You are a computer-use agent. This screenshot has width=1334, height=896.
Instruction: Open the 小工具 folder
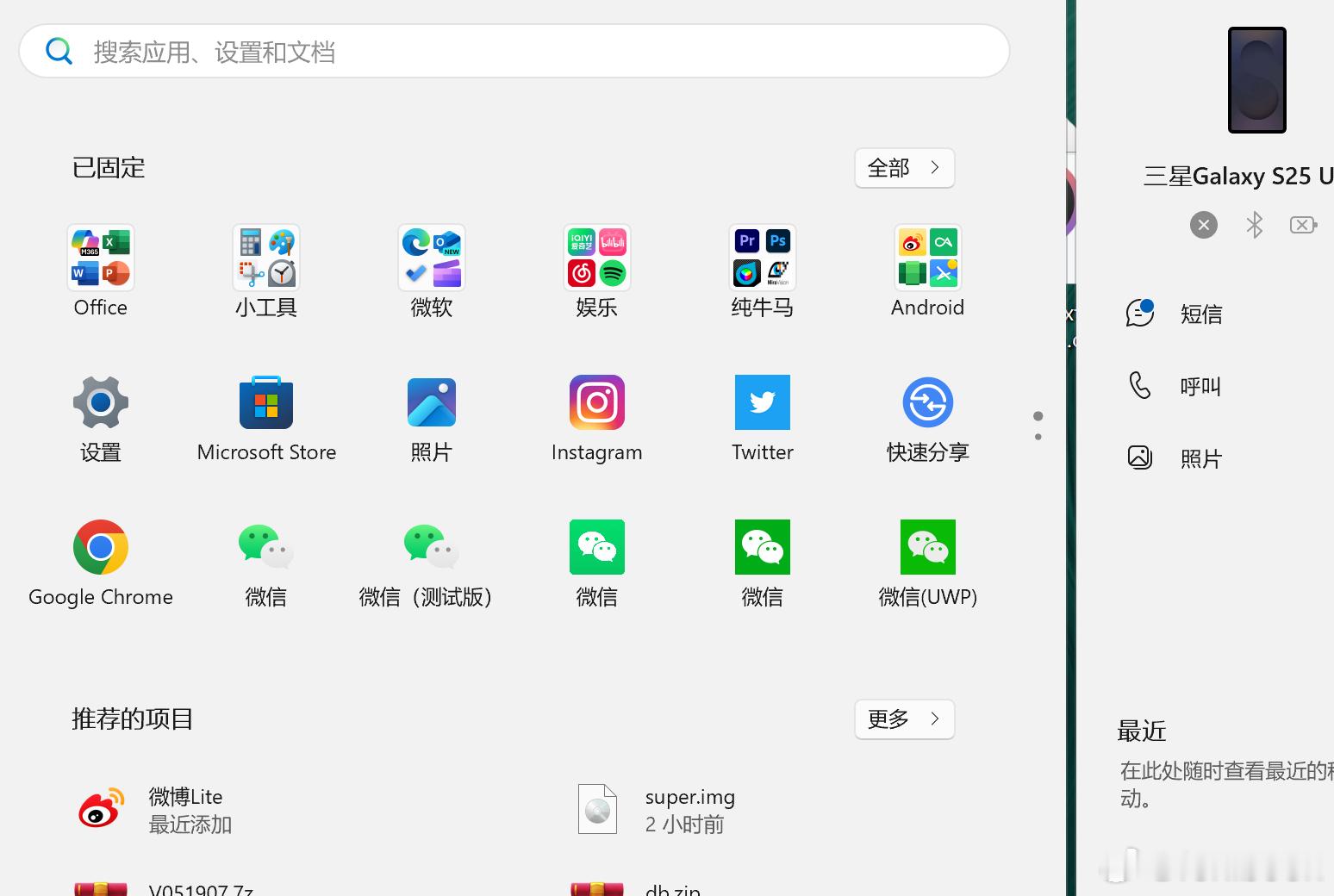[x=266, y=271]
